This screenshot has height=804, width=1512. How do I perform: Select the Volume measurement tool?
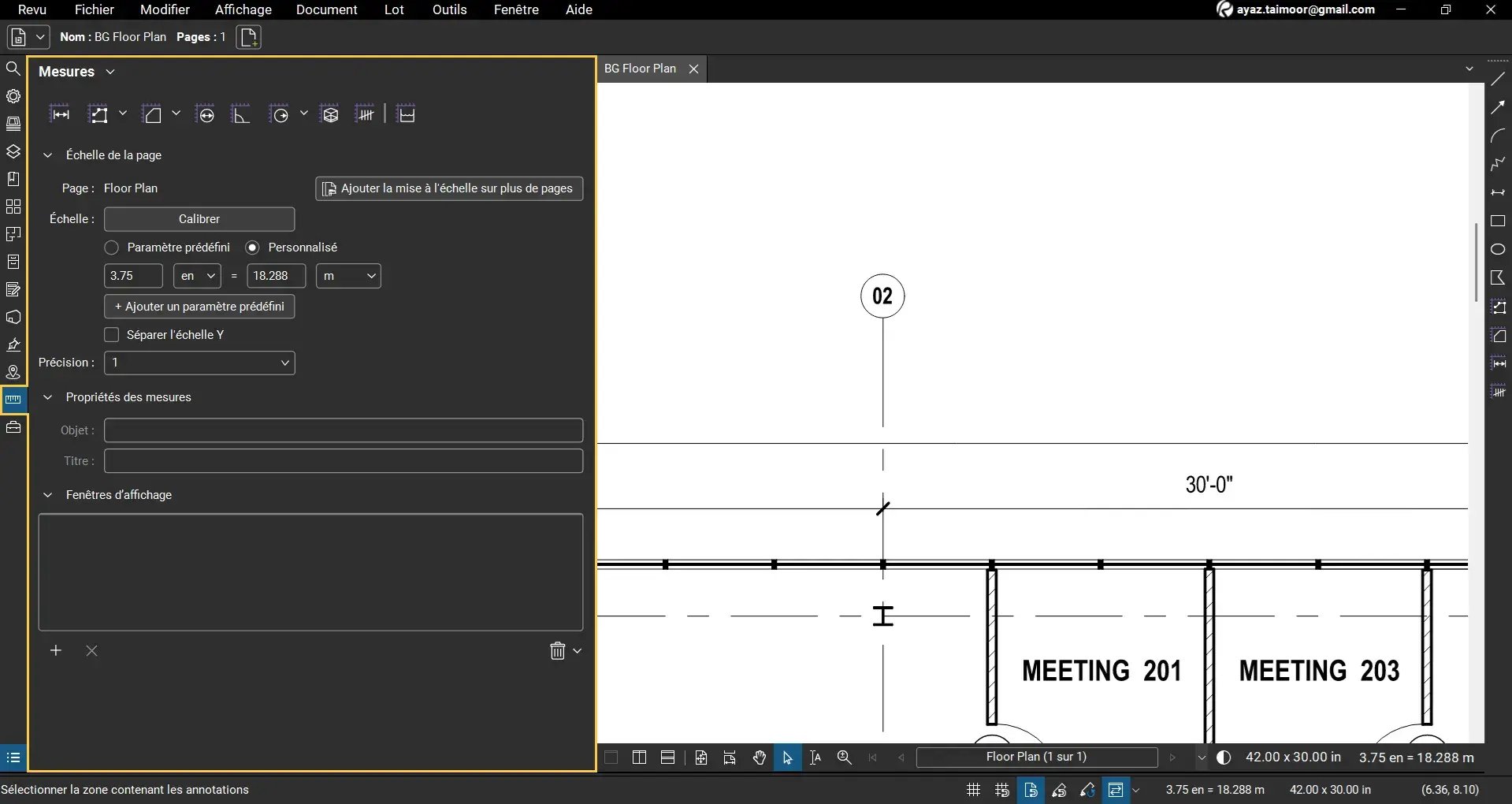pyautogui.click(x=330, y=114)
